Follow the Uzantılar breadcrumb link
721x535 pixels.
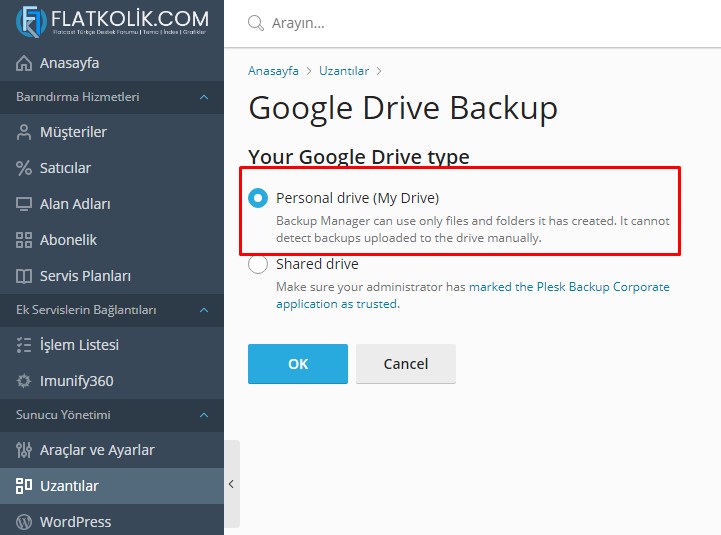(x=344, y=71)
